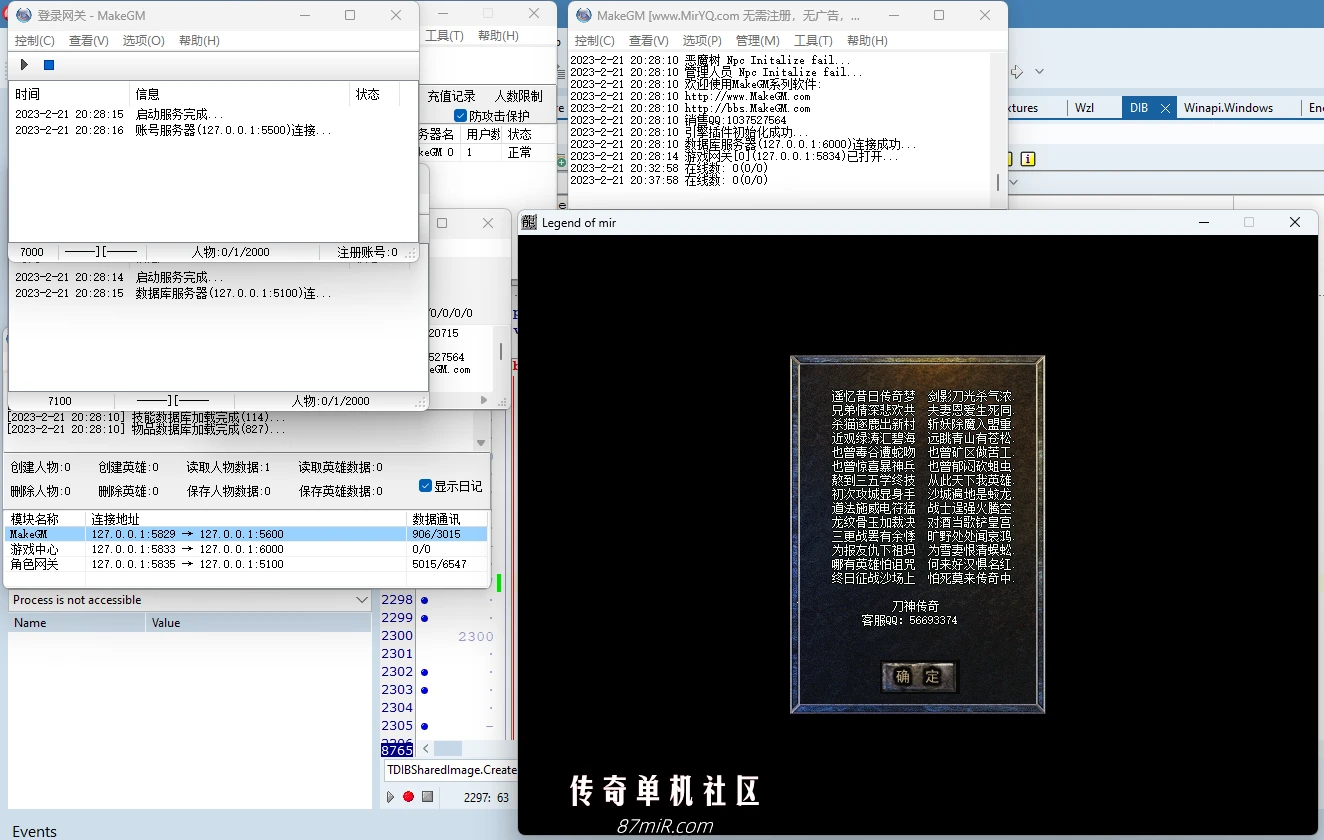The image size is (1324, 840).
Task: Open 选项(O) menu in 登录网关 window
Action: pyautogui.click(x=143, y=41)
